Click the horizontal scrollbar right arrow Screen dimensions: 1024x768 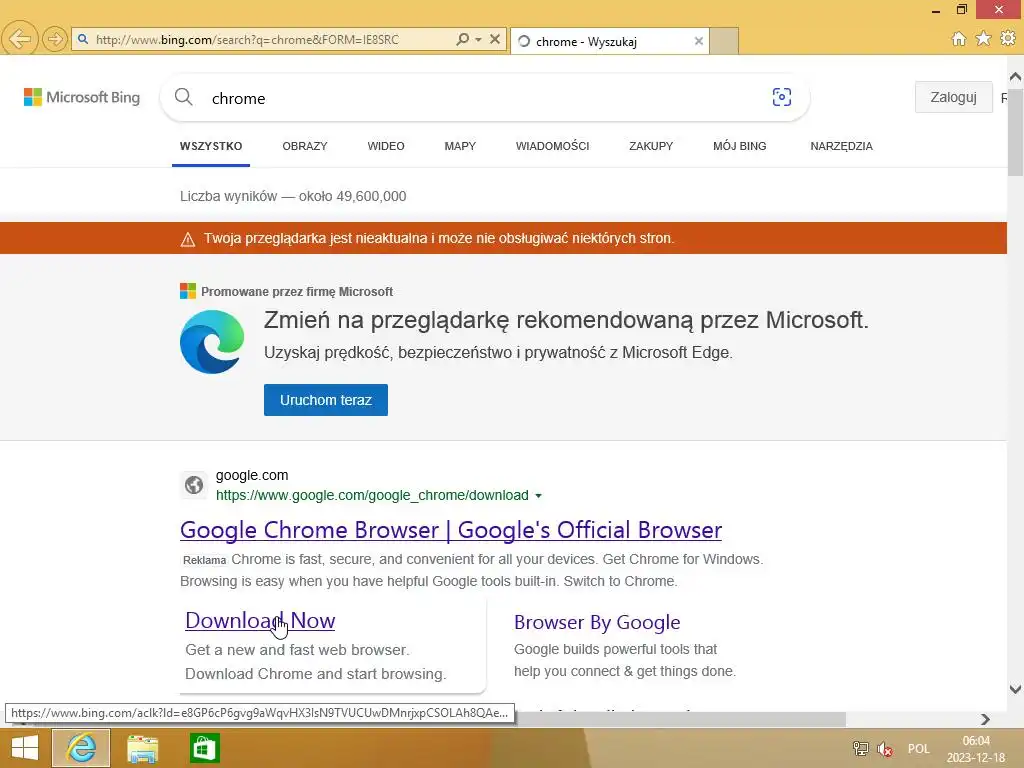[985, 719]
